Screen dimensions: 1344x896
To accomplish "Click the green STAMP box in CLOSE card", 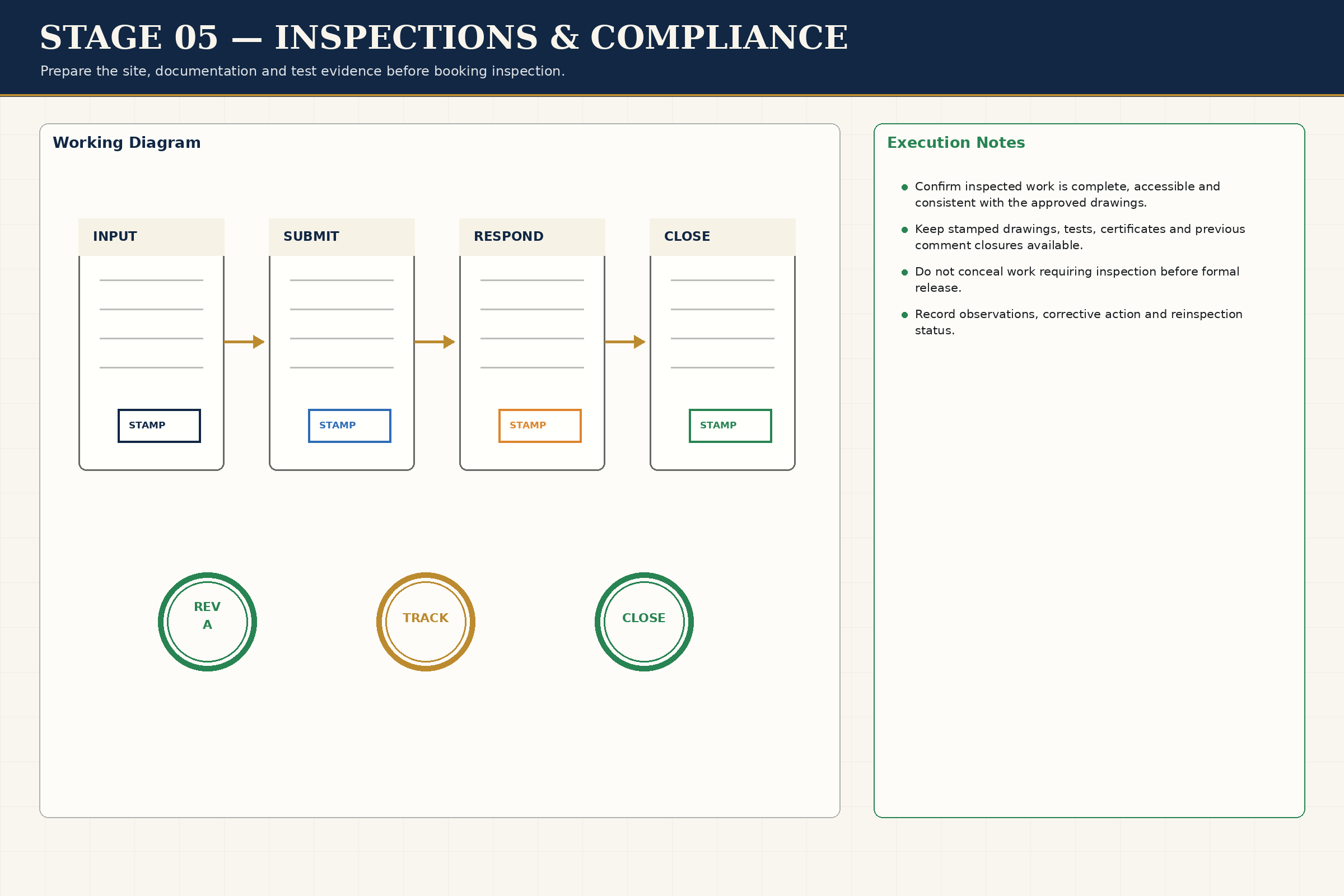I will point(730,426).
